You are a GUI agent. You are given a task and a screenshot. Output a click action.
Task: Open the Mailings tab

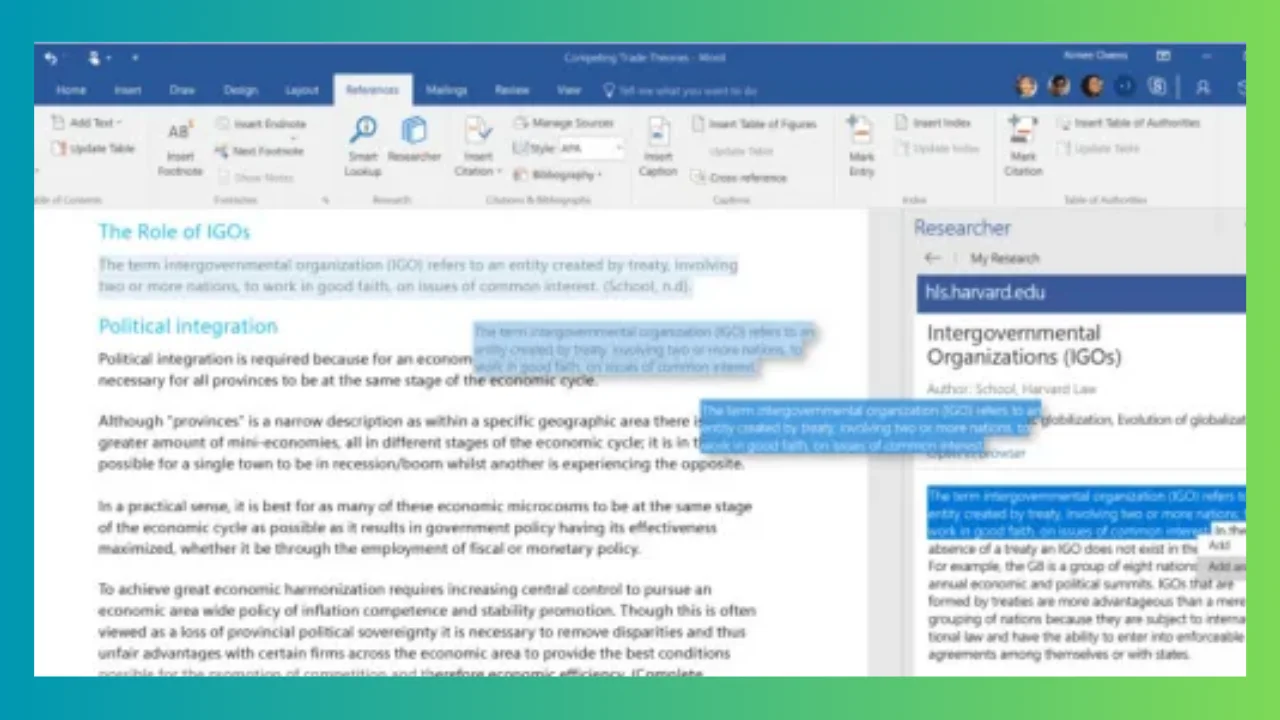446,90
